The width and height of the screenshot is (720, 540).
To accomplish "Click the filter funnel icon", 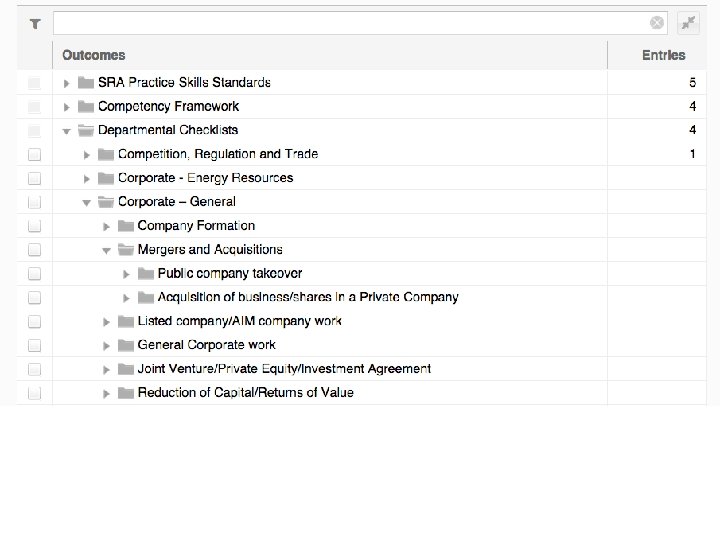I will coord(34,22).
